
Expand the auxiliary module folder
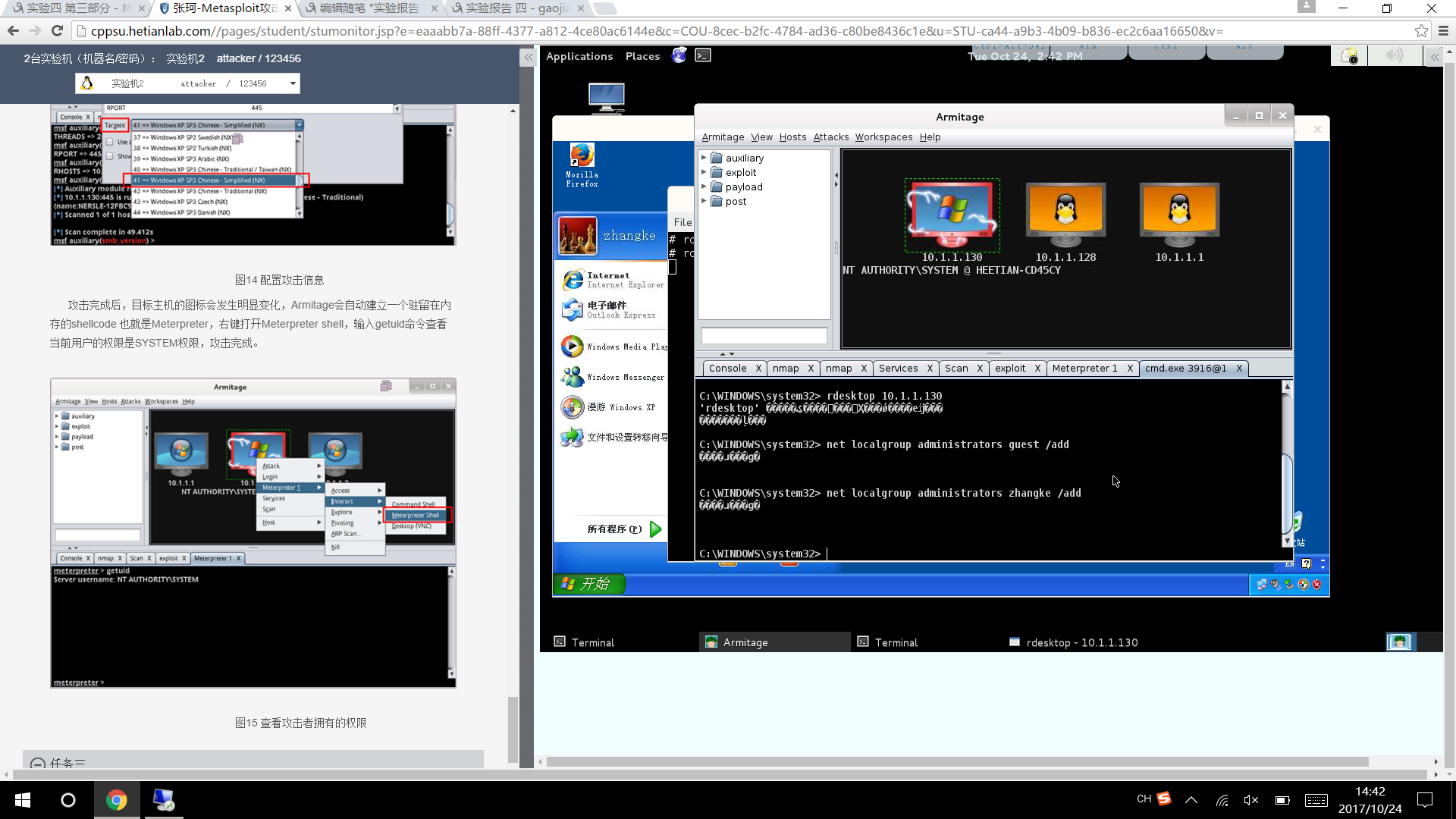704,158
